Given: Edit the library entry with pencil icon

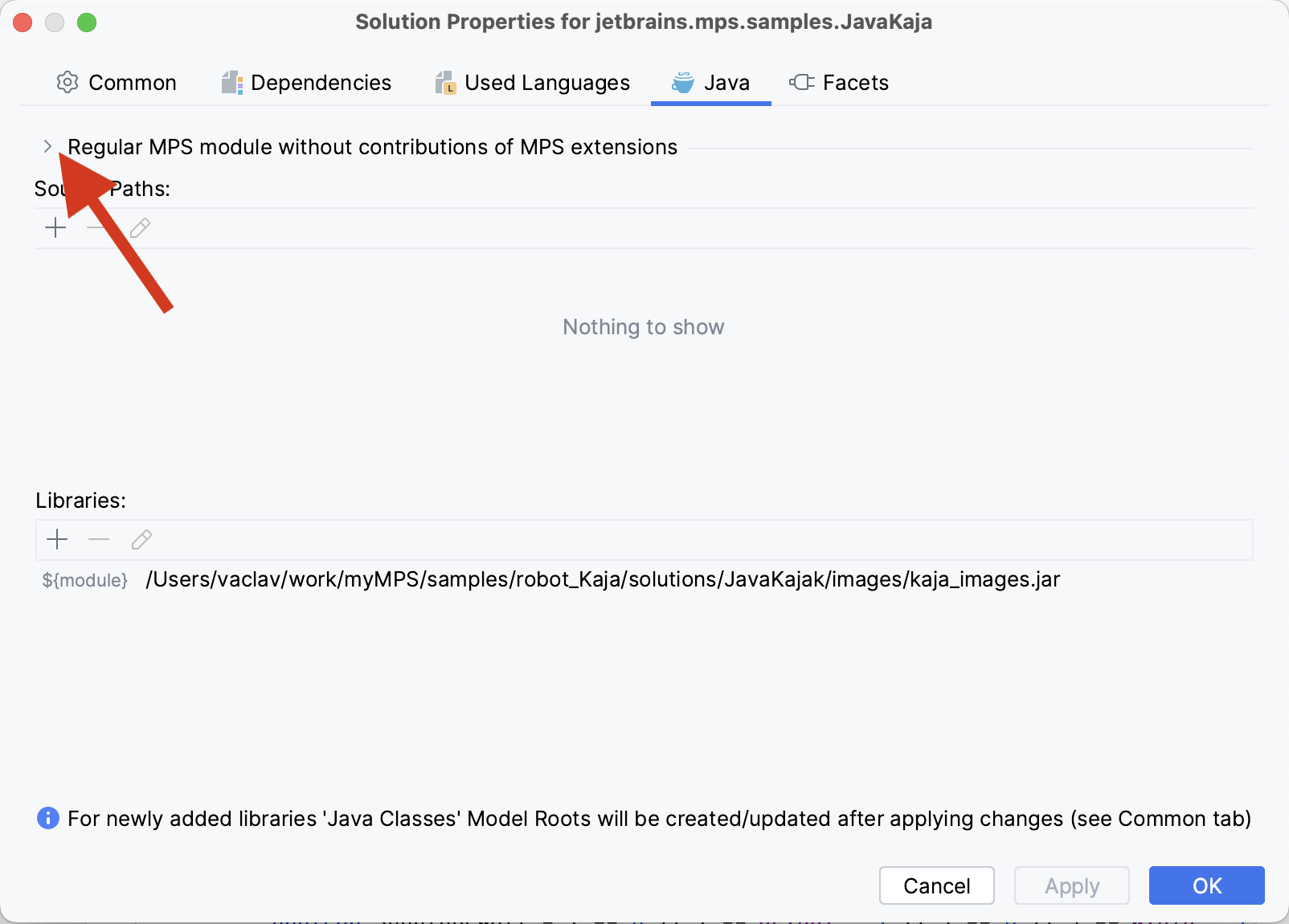Looking at the screenshot, I should tap(141, 539).
